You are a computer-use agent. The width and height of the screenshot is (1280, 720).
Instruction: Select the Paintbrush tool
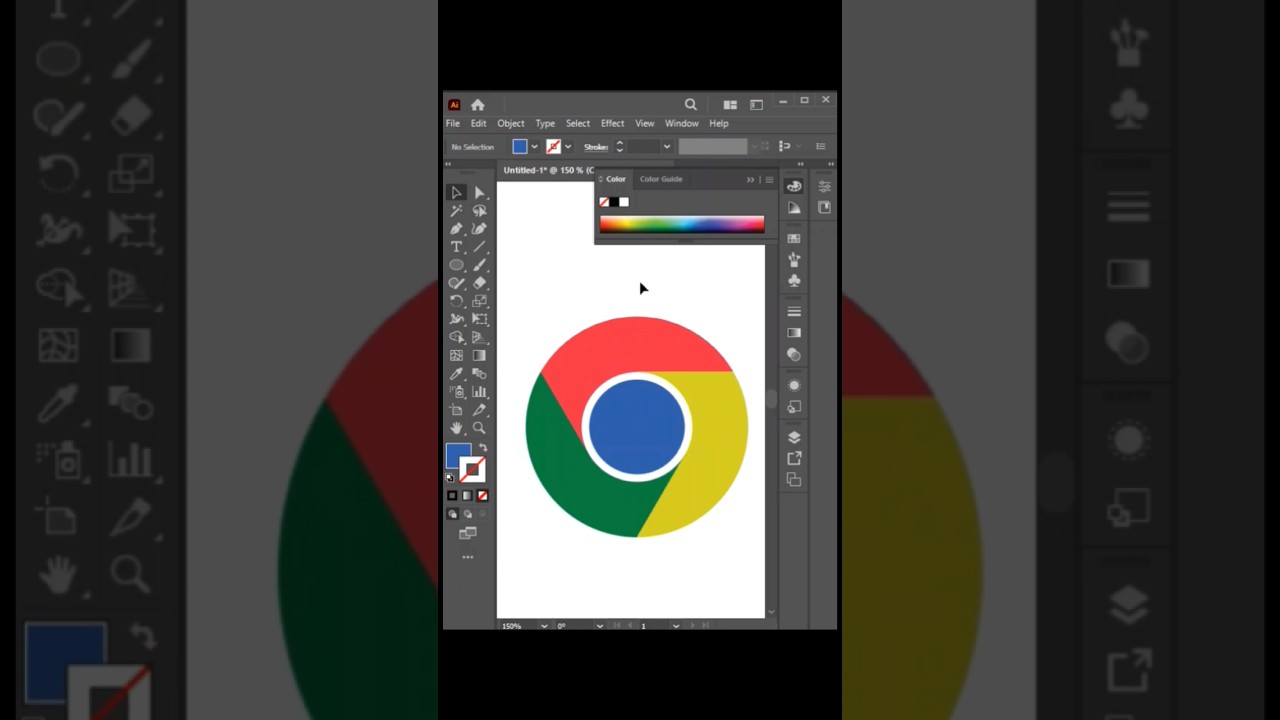pos(479,265)
